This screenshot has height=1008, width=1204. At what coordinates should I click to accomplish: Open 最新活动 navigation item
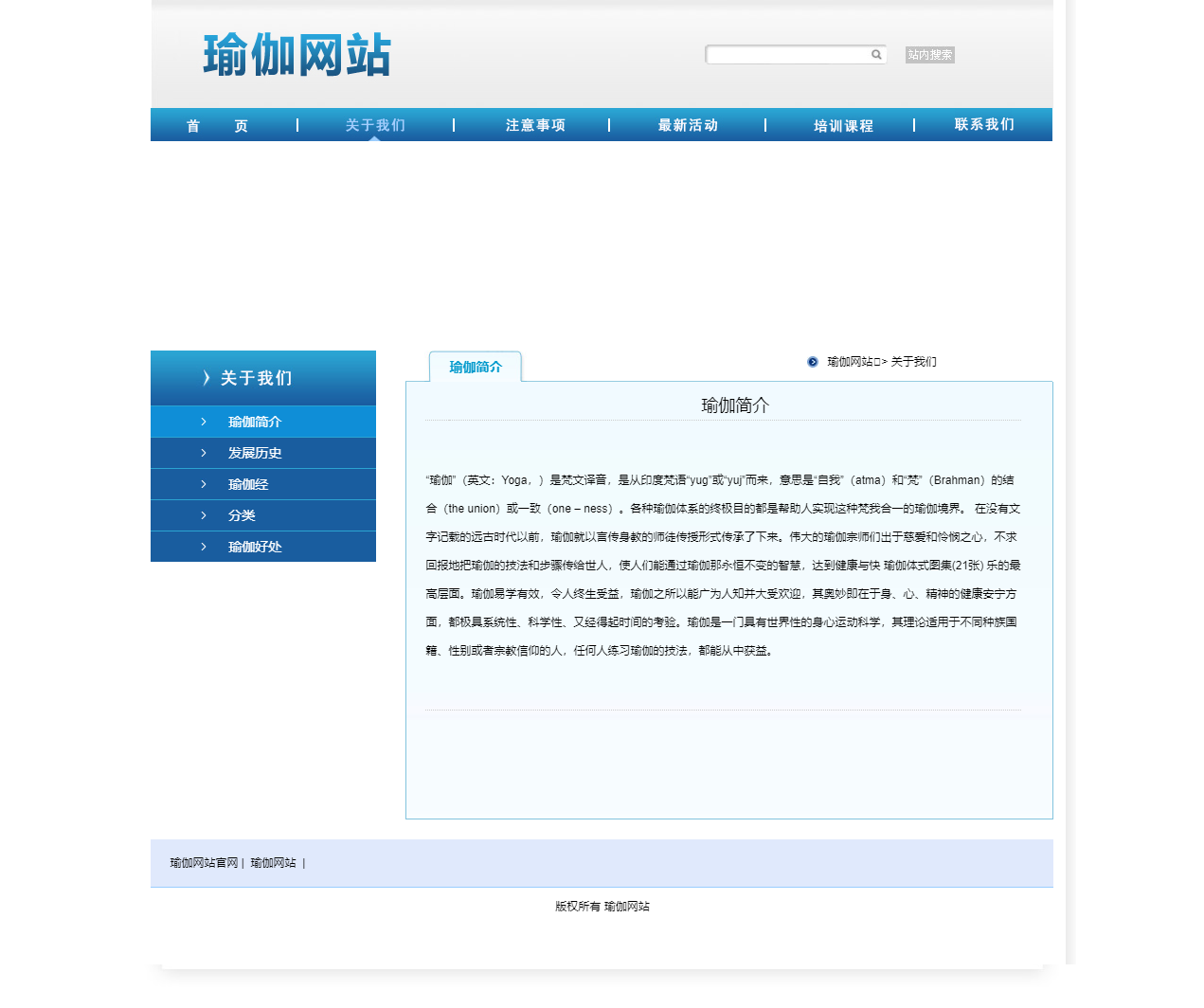coord(688,125)
